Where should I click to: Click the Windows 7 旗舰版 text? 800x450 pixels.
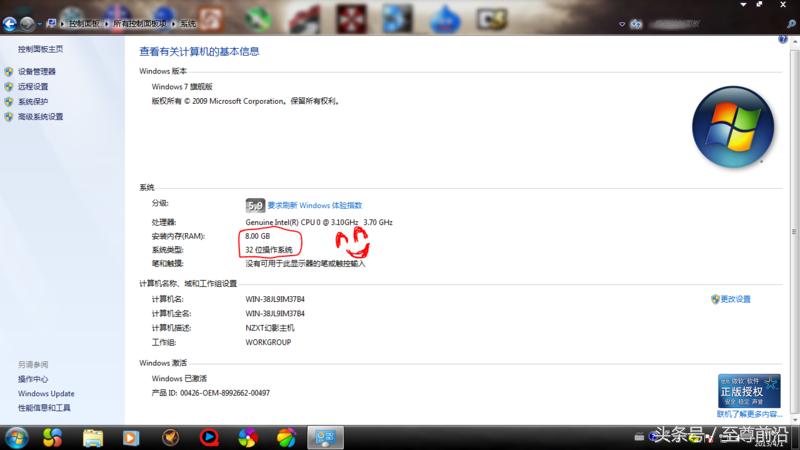(182, 87)
